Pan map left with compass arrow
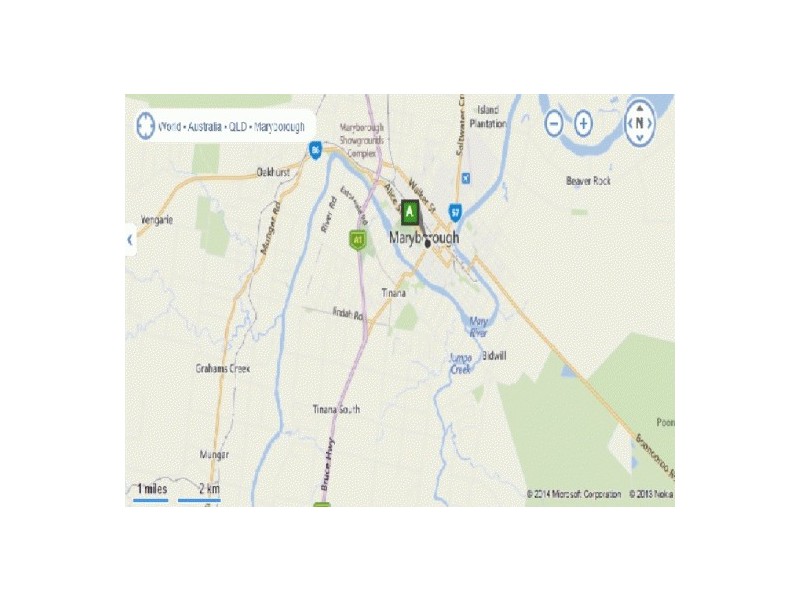This screenshot has width=800, height=600. (630, 123)
